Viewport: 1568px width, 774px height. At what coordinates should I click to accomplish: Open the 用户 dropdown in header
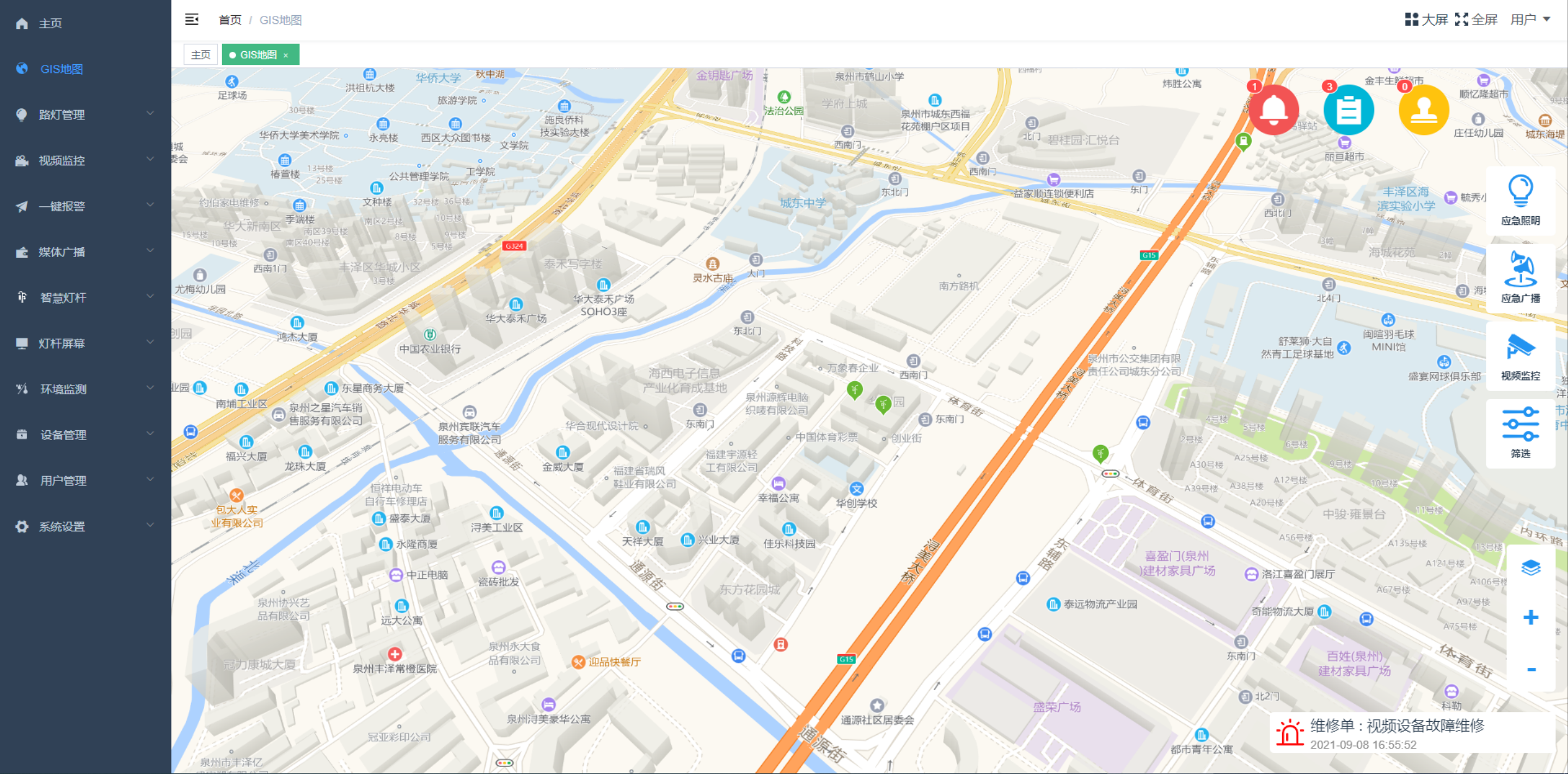click(1529, 20)
